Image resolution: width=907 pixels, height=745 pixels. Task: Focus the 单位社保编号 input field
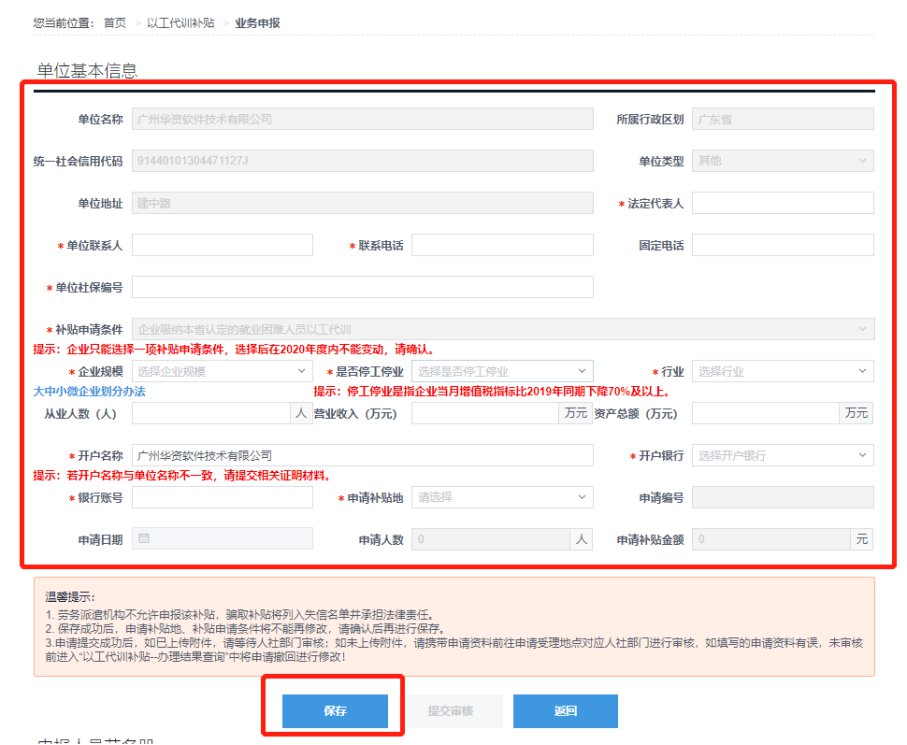pos(362,287)
